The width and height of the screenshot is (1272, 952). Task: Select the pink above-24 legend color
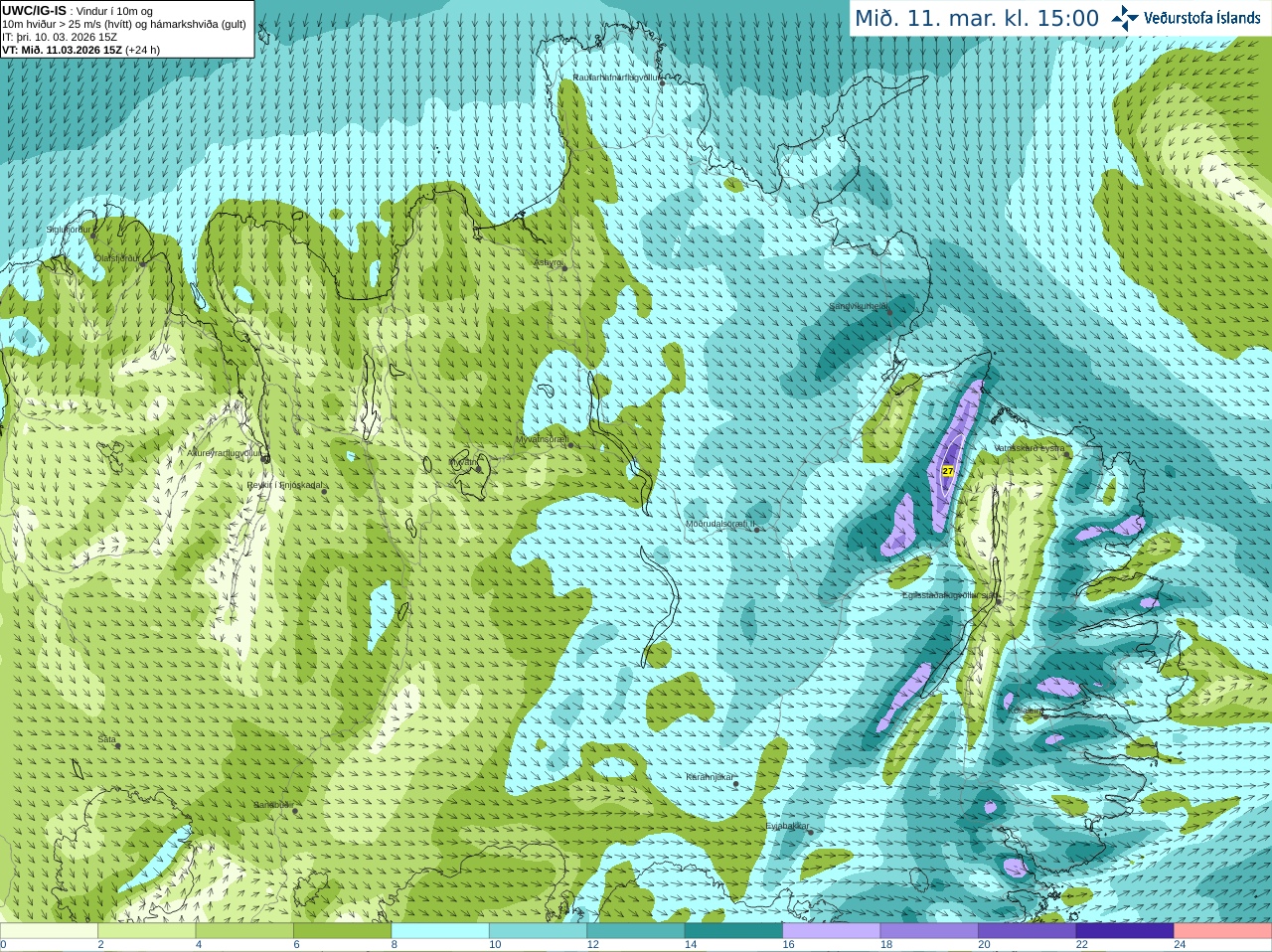1223,931
